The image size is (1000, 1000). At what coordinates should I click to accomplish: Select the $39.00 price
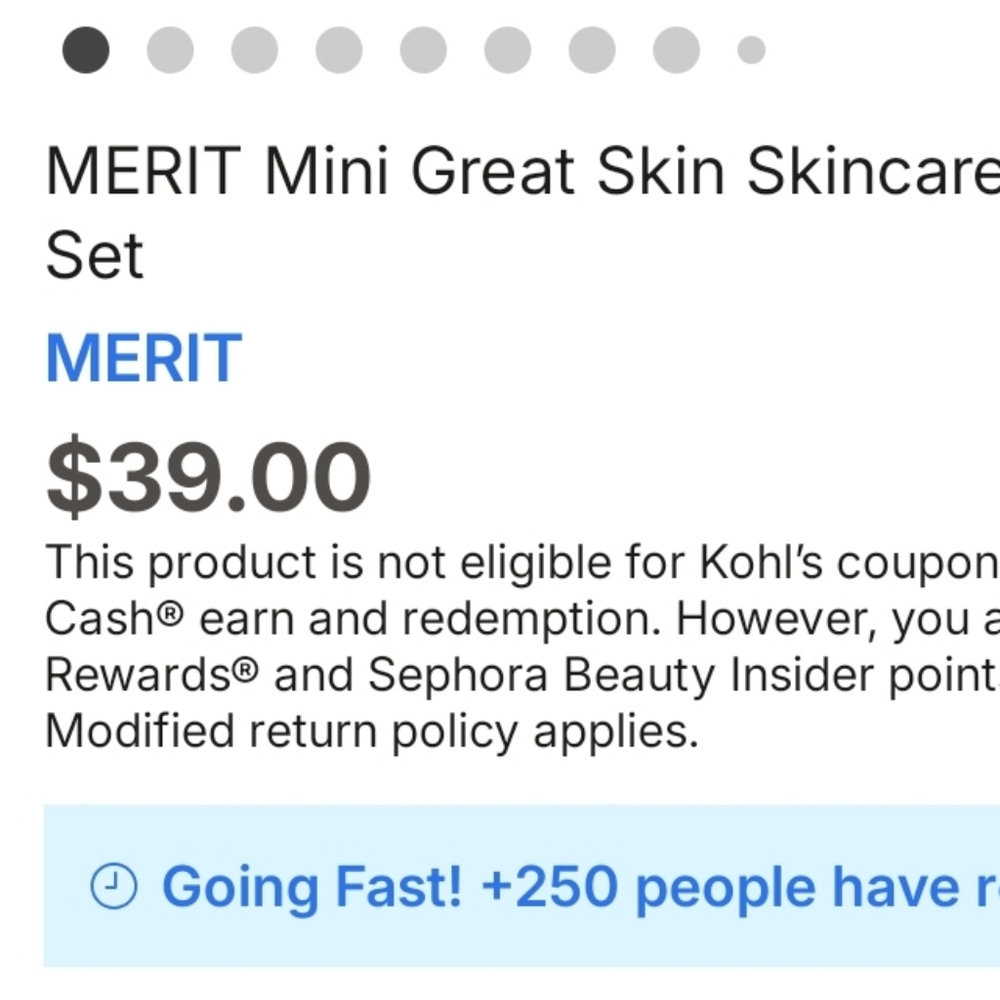208,479
